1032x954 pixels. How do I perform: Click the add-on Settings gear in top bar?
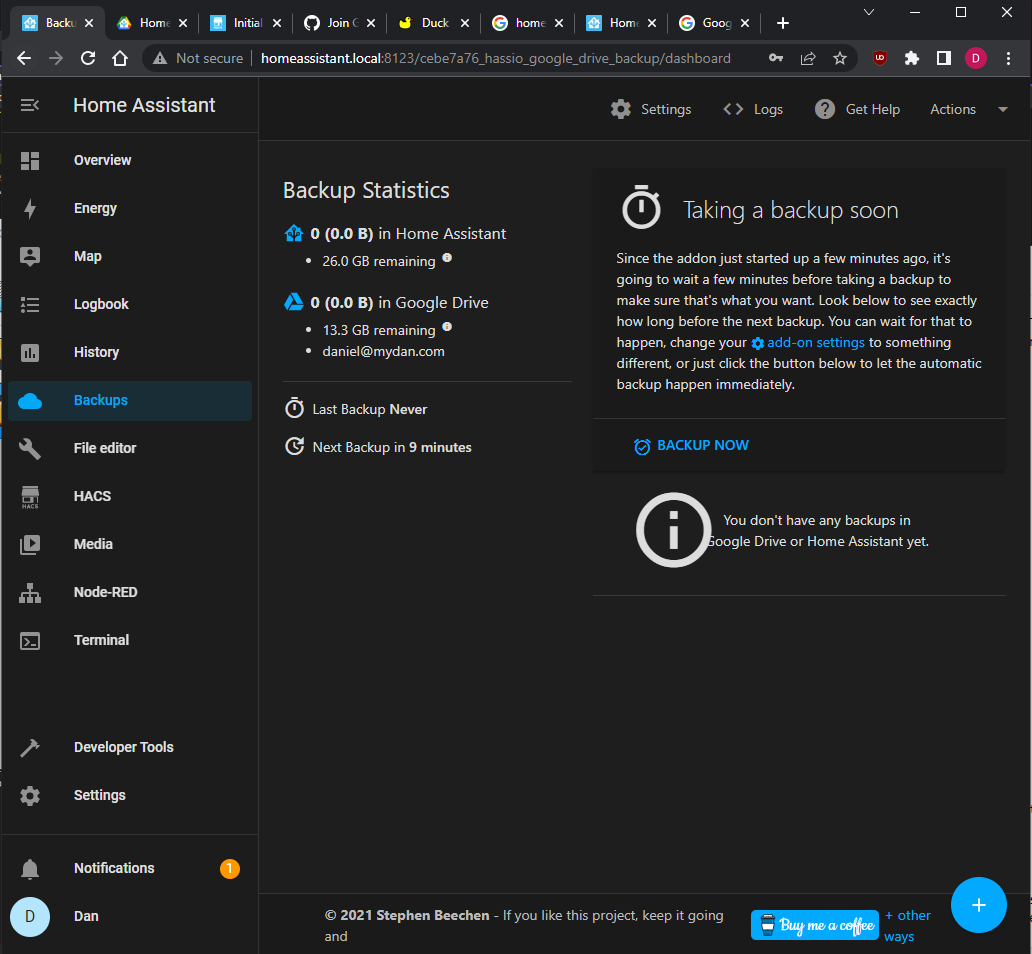tap(621, 109)
